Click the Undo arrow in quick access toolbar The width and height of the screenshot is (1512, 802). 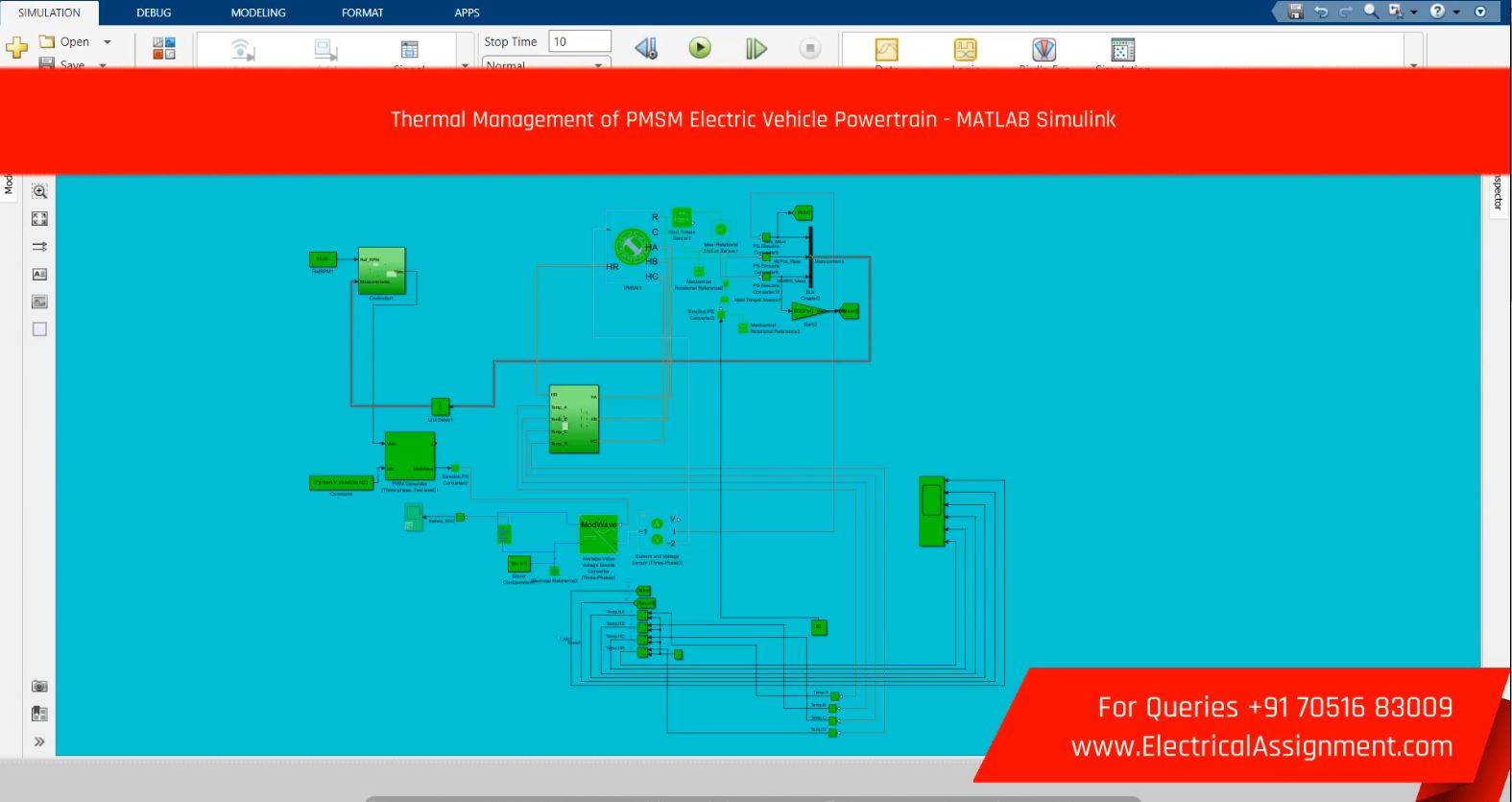tap(1321, 12)
